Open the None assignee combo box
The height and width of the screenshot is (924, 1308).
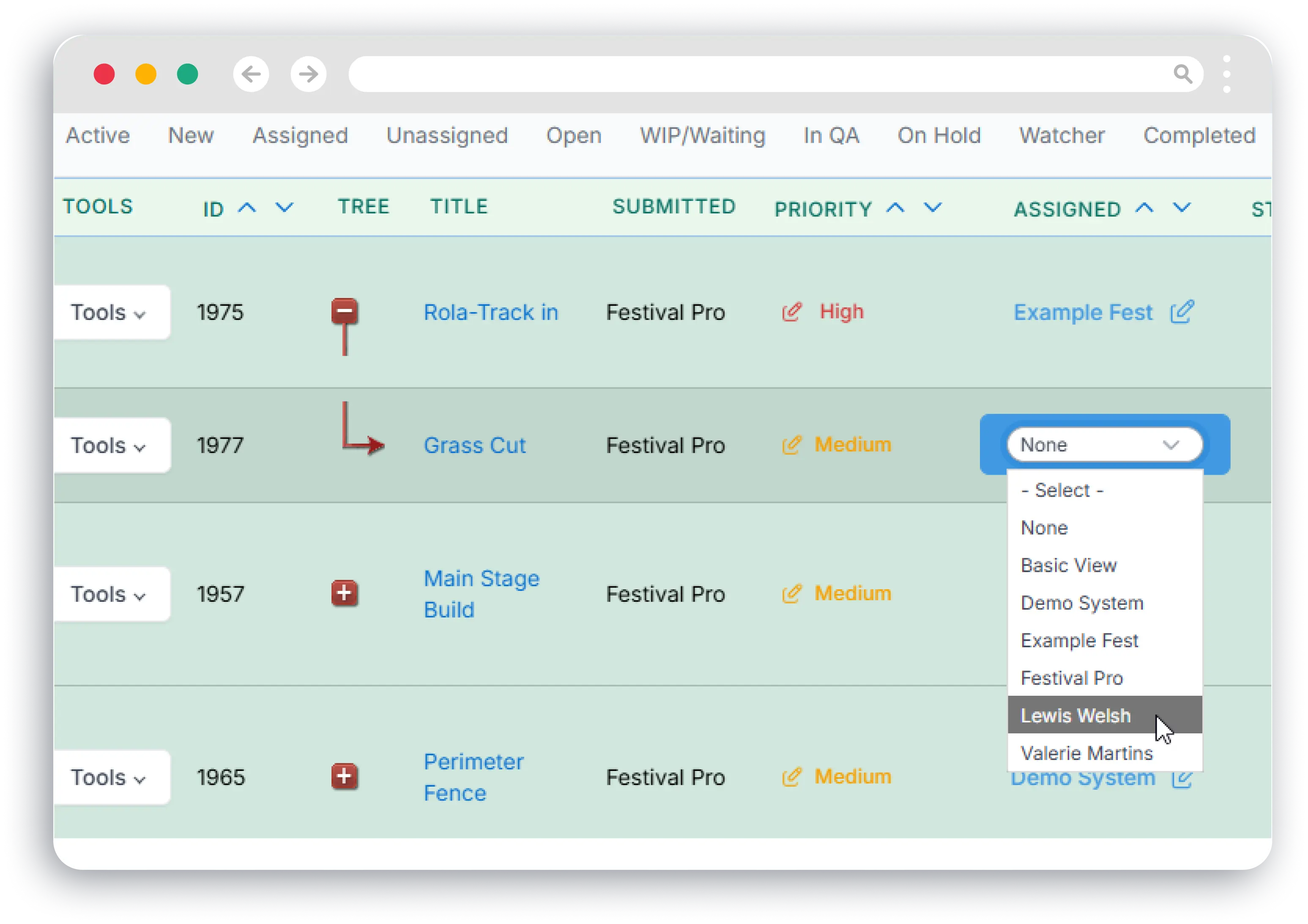coord(1104,445)
